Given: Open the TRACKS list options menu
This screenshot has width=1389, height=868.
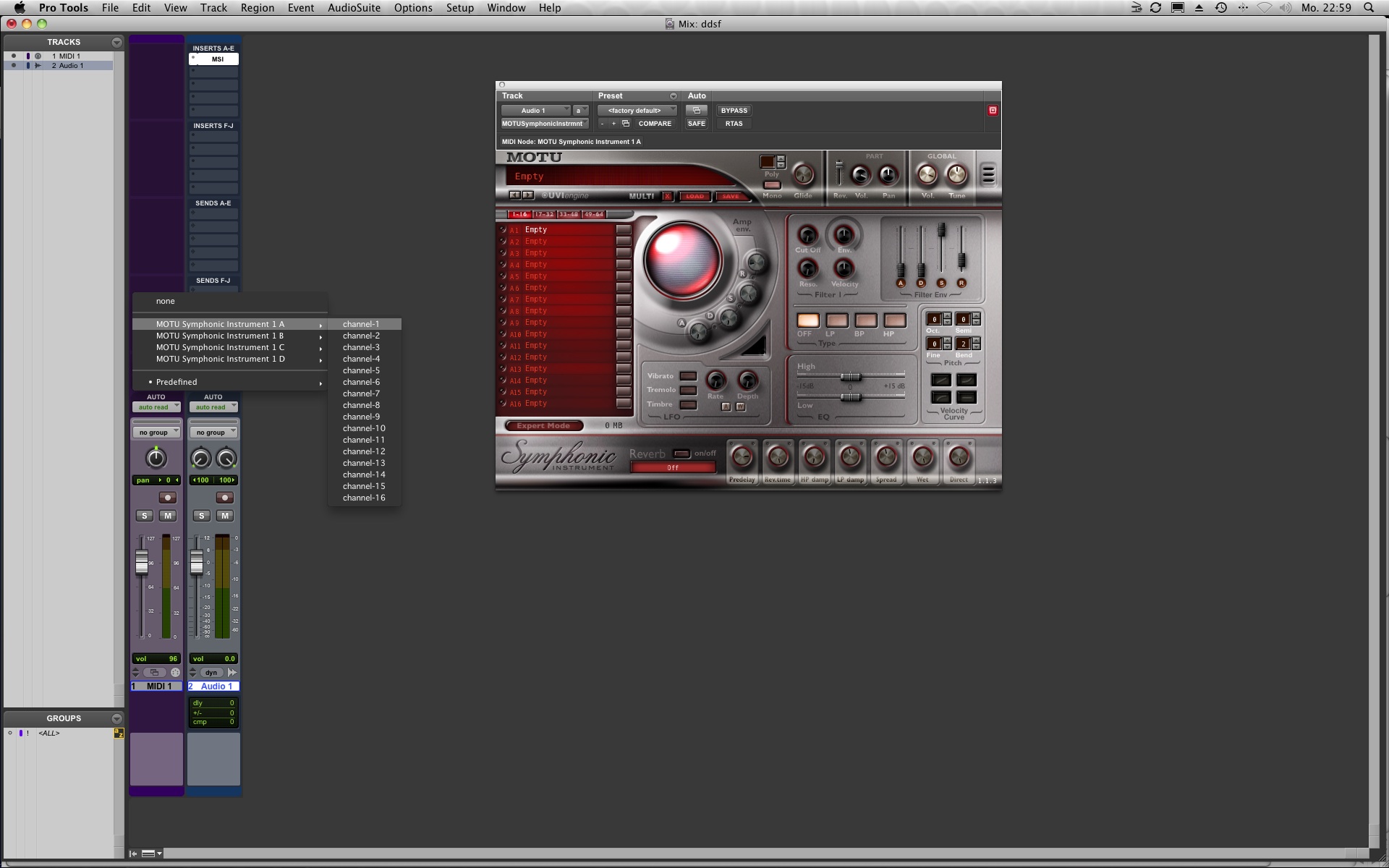Looking at the screenshot, I should tap(116, 43).
